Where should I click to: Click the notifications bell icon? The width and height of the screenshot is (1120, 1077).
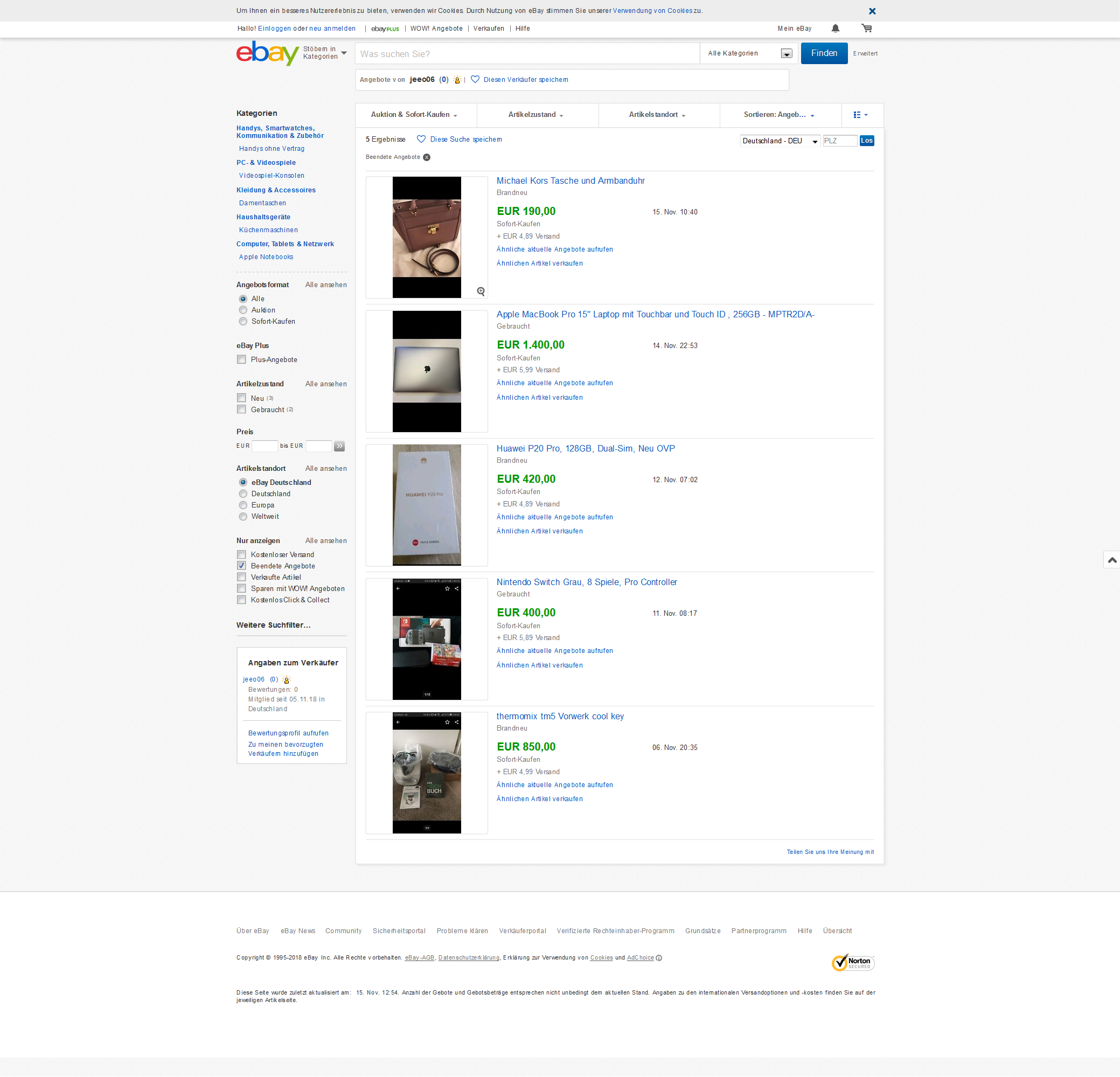pyautogui.click(x=835, y=29)
